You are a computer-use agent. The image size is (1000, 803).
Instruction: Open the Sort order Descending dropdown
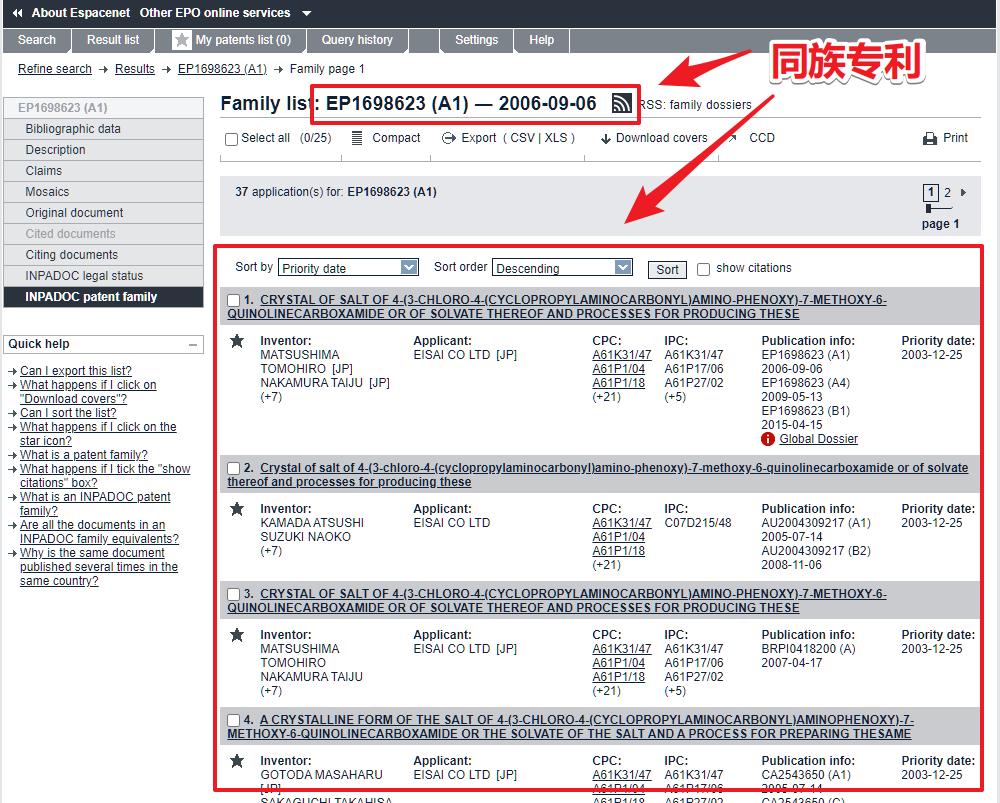(562, 268)
